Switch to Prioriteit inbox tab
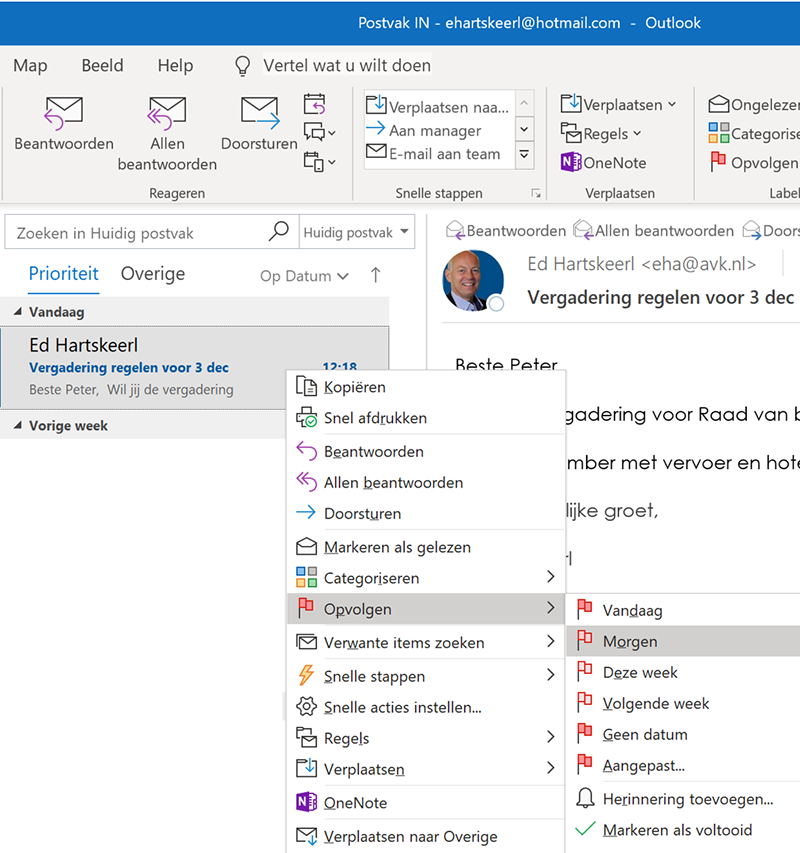The image size is (800, 853). coord(64,274)
